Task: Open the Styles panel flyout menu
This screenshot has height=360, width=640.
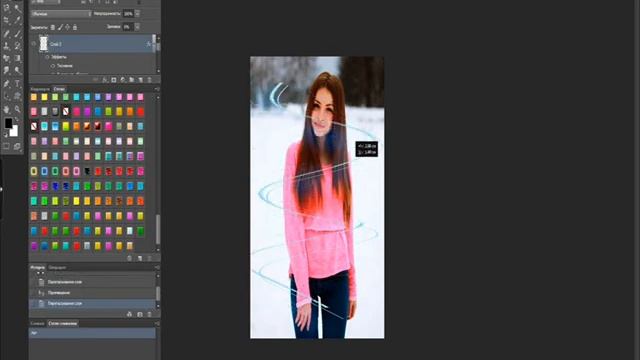Action: (157, 89)
